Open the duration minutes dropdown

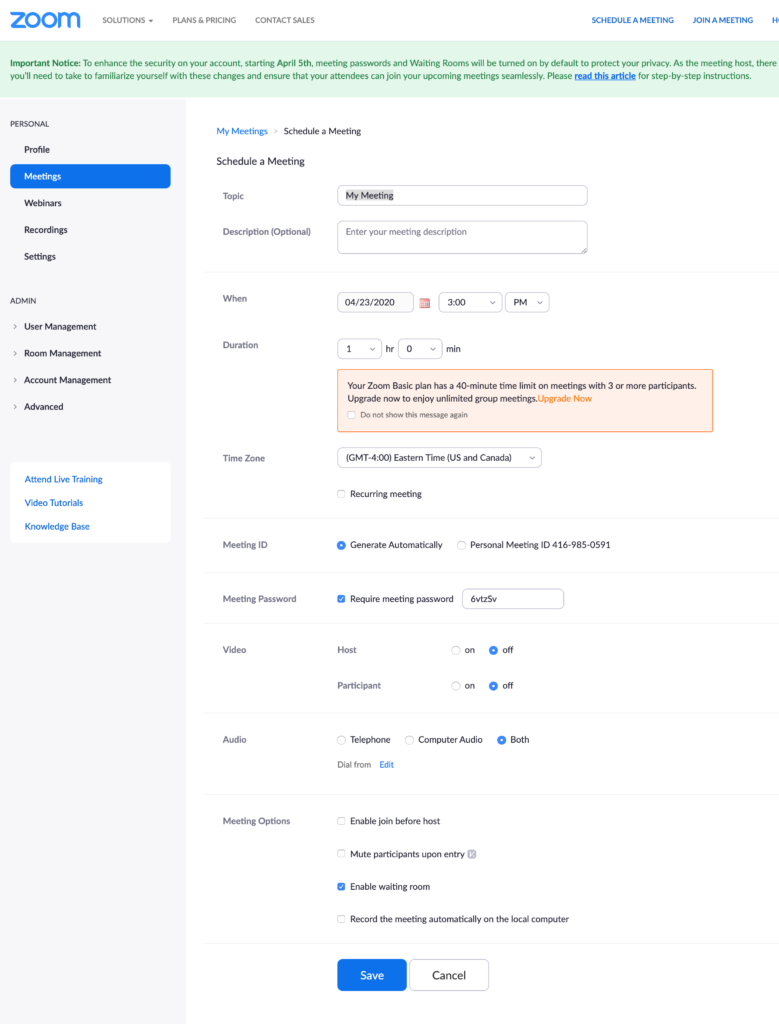point(420,349)
